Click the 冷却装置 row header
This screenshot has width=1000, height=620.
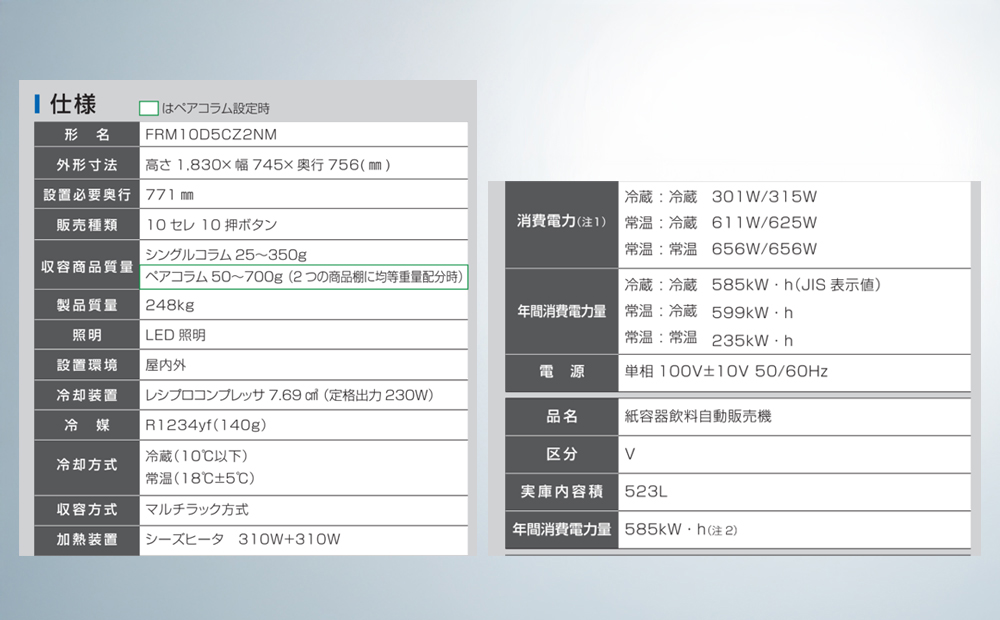(87, 395)
